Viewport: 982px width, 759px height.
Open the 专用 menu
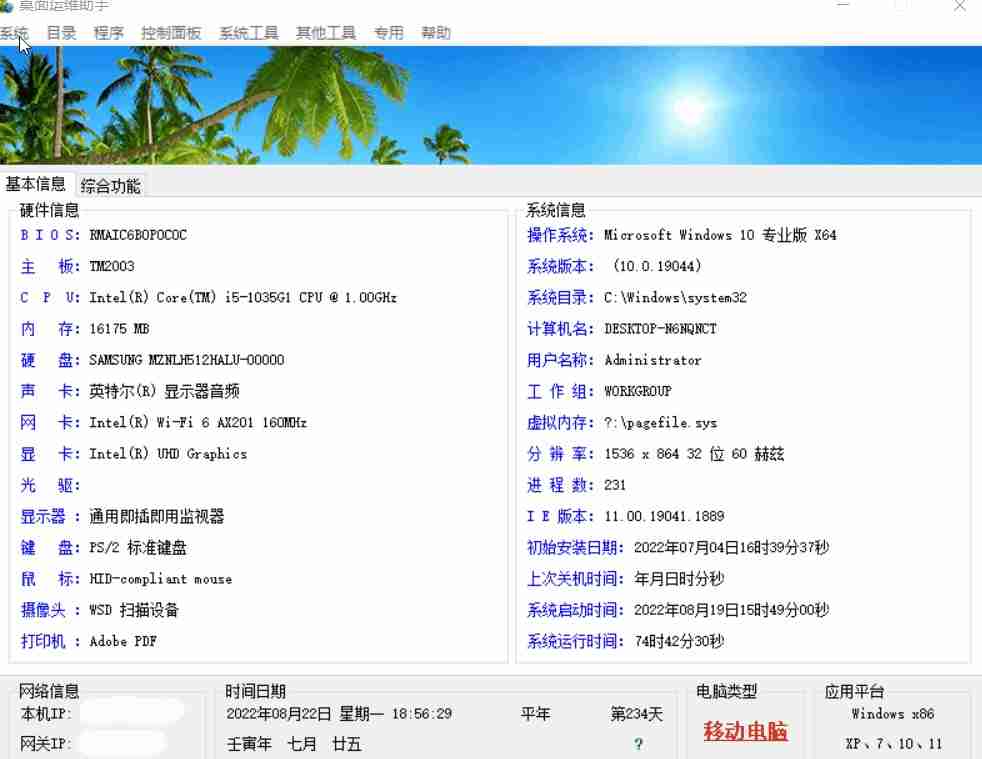point(388,32)
